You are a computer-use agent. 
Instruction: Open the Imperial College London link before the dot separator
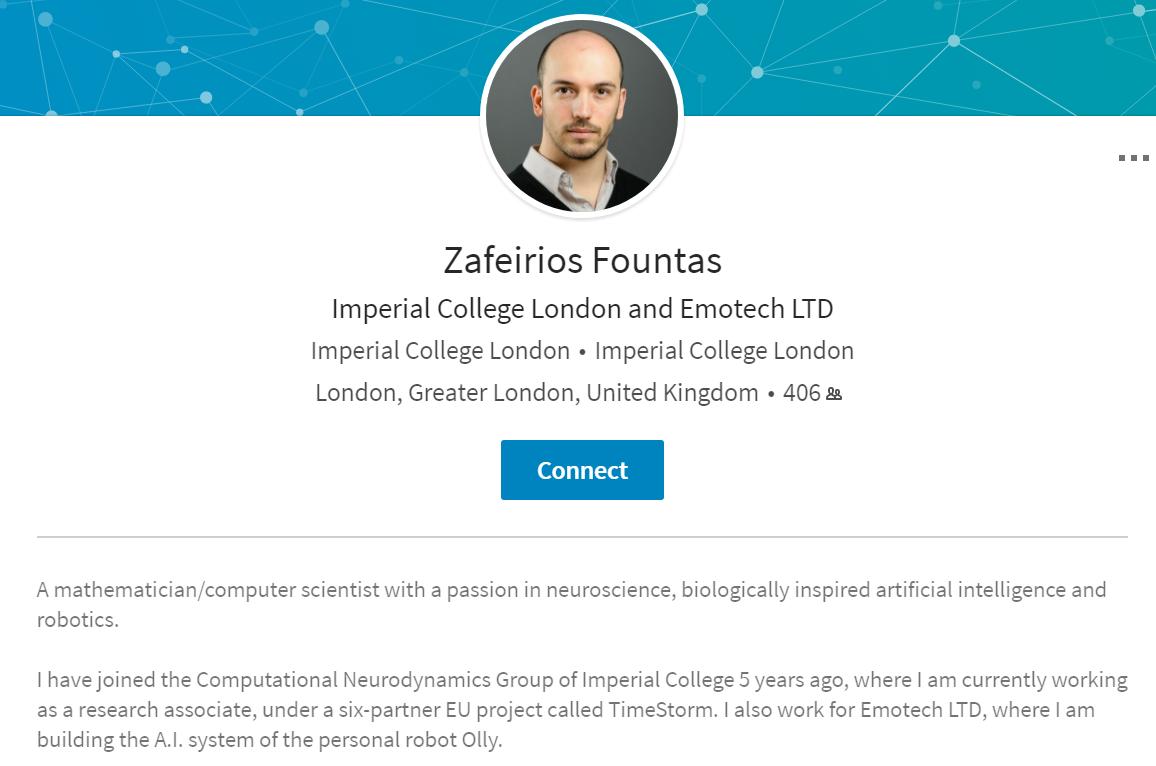(440, 351)
